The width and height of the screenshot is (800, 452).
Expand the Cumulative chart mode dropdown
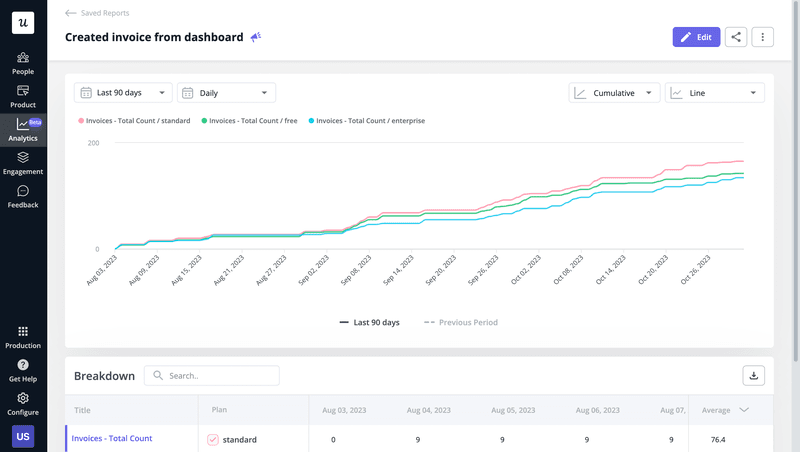[614, 93]
